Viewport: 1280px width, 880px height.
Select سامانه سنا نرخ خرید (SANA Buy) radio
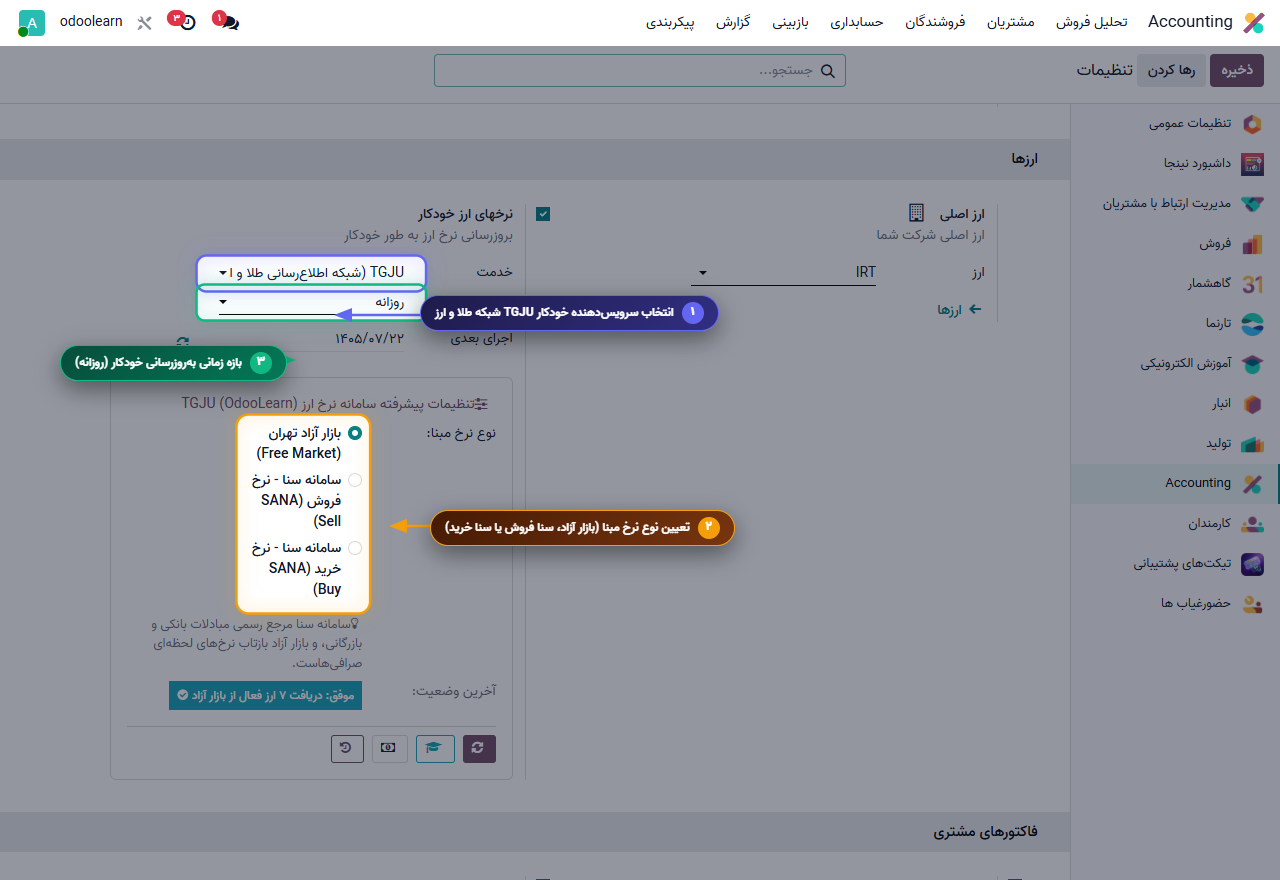click(x=355, y=547)
